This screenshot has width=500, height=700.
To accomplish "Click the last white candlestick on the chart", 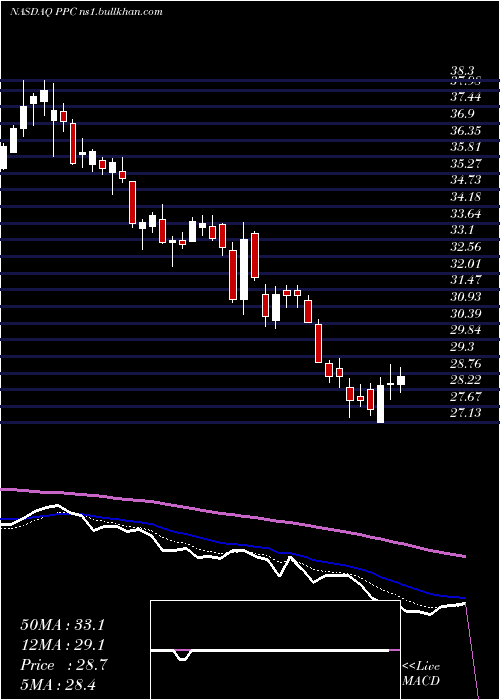I will (x=401, y=380).
